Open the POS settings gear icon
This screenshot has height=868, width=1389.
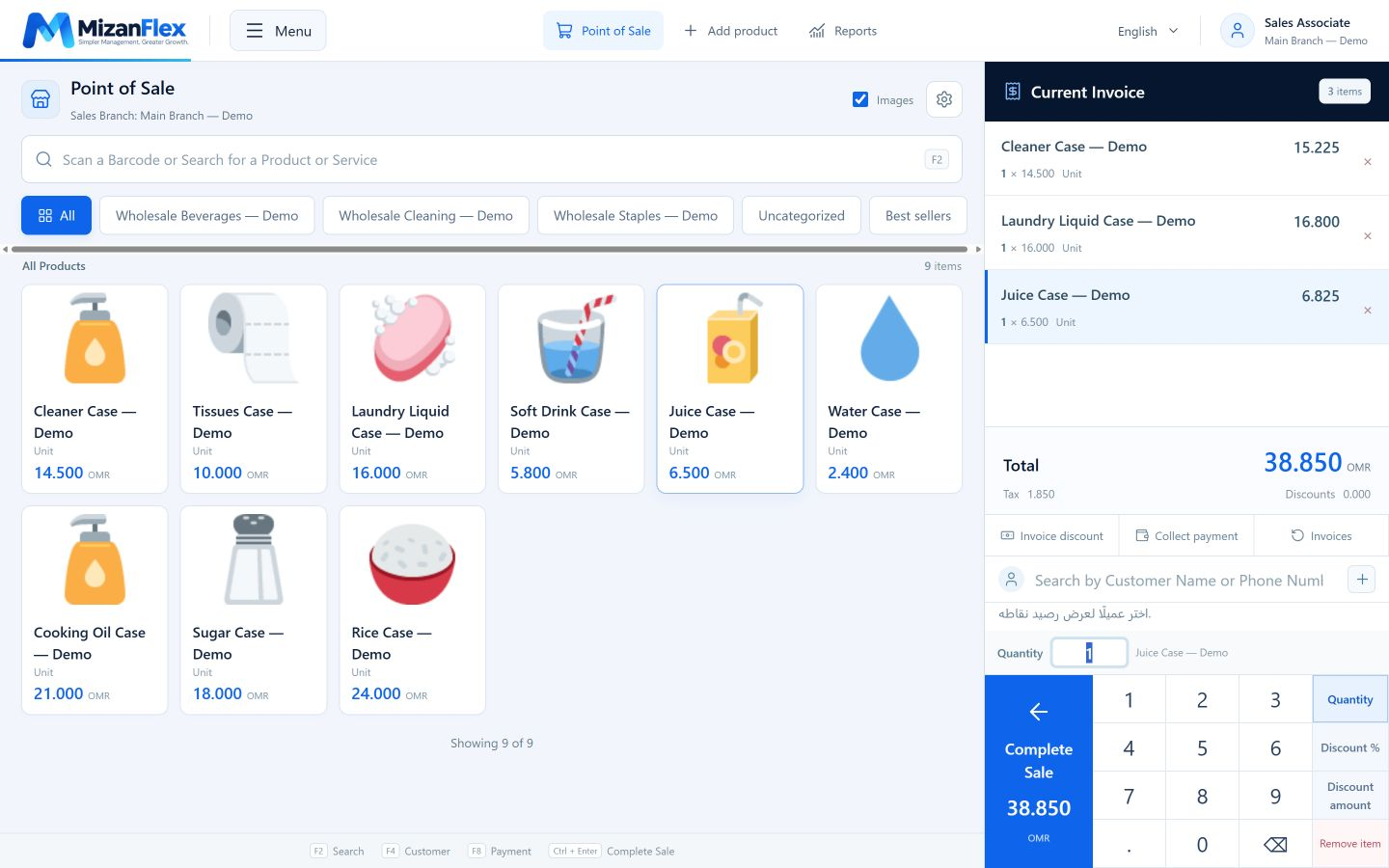click(944, 99)
